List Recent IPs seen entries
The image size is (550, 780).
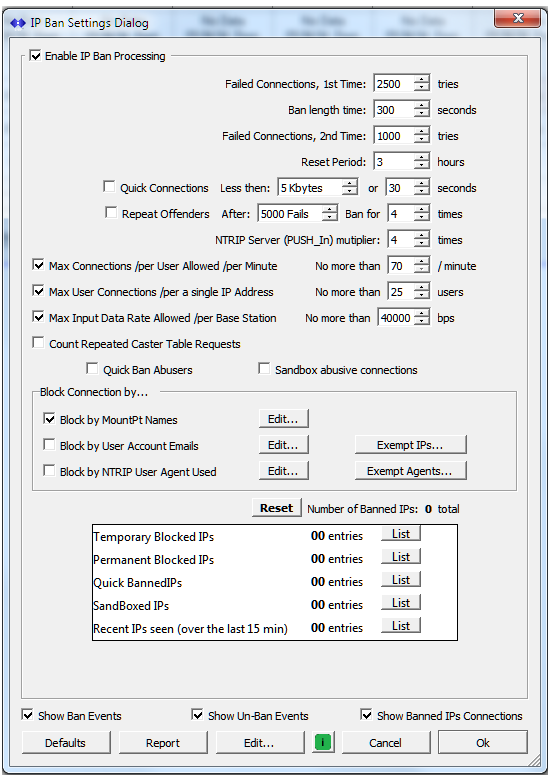(x=401, y=625)
